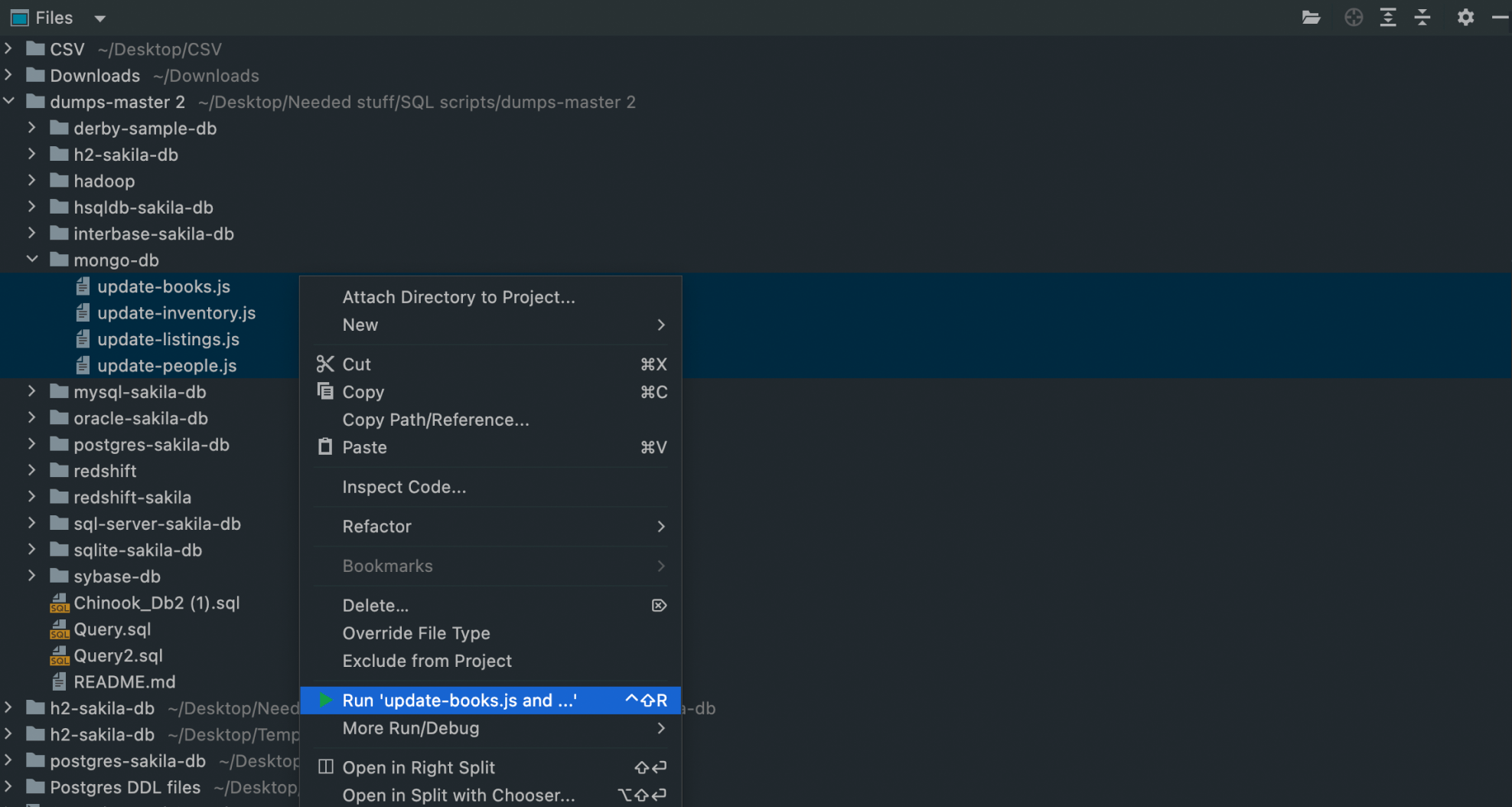Click the Collapse All icon in toolbar

(1422, 17)
